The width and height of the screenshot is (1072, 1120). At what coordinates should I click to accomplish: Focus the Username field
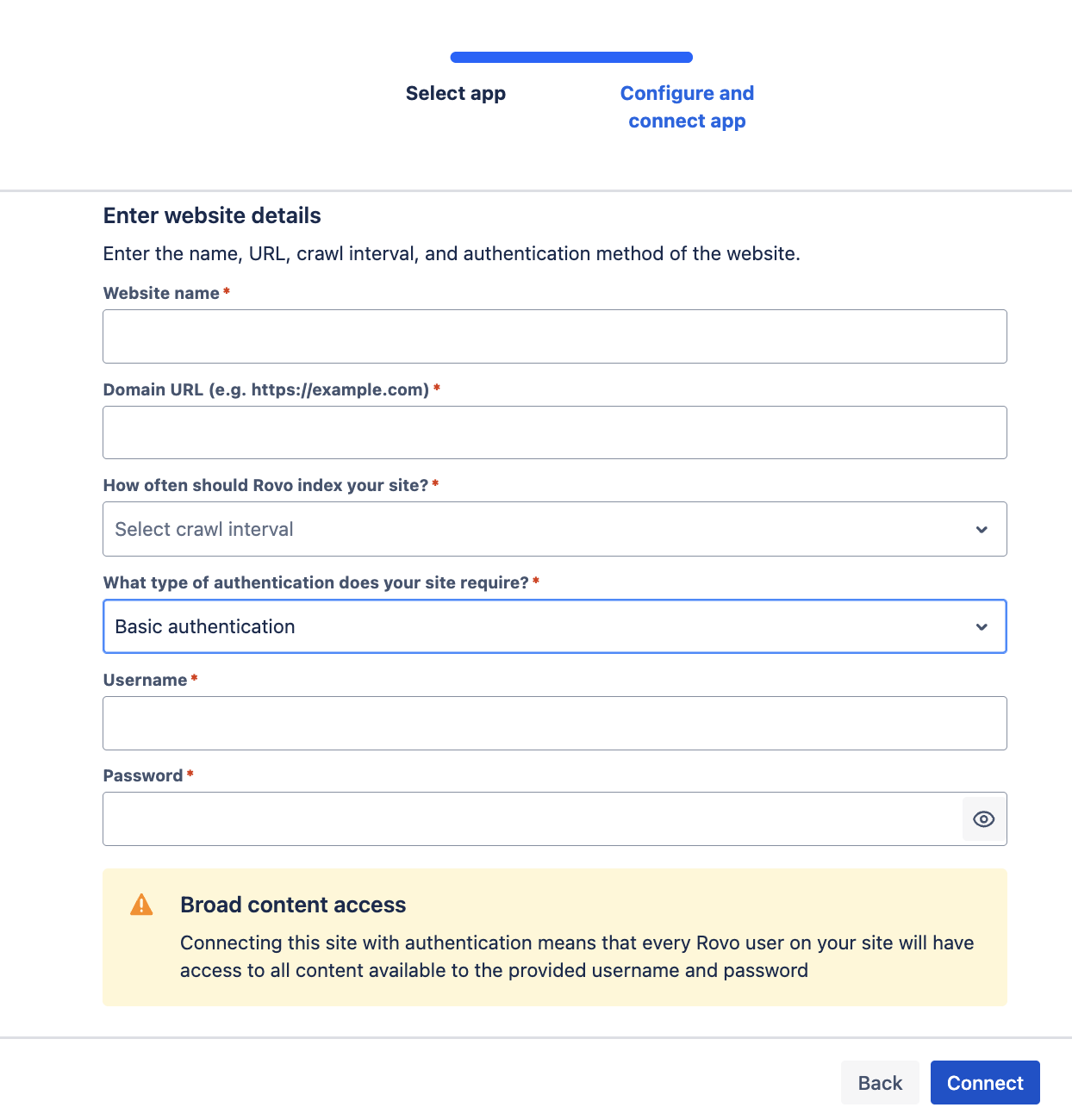(555, 723)
